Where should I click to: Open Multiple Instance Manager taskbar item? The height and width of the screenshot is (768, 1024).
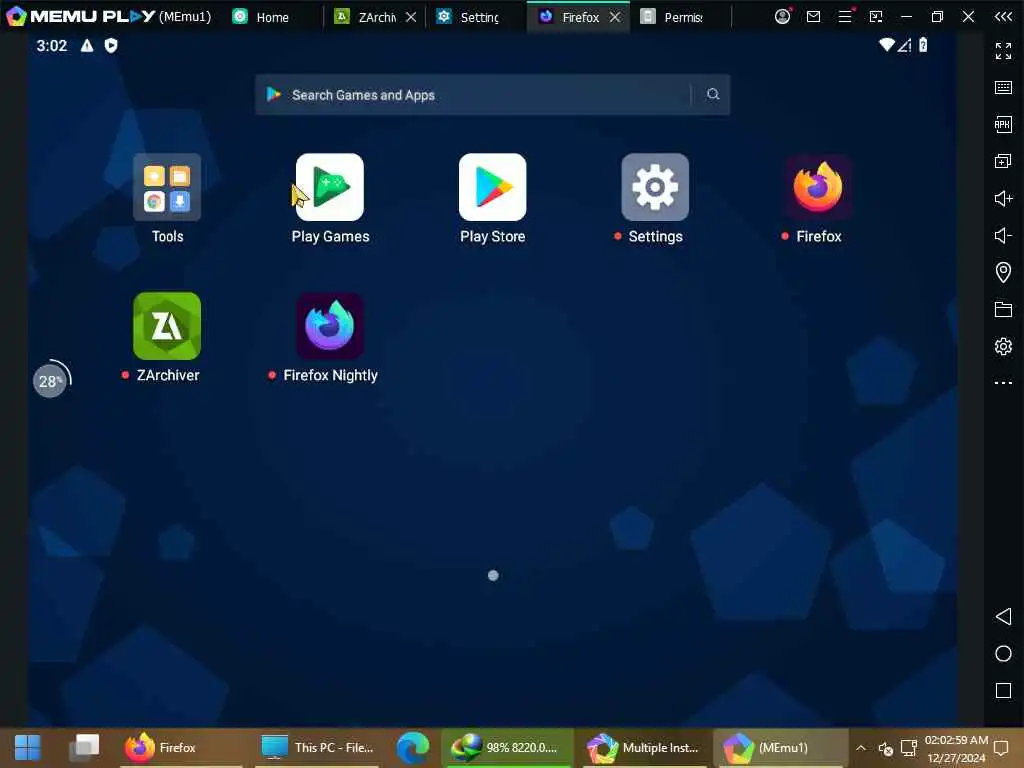pyautogui.click(x=644, y=748)
